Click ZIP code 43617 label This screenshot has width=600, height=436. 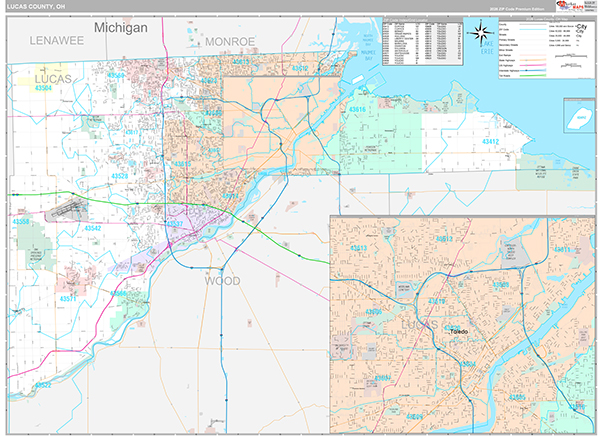(x=132, y=132)
